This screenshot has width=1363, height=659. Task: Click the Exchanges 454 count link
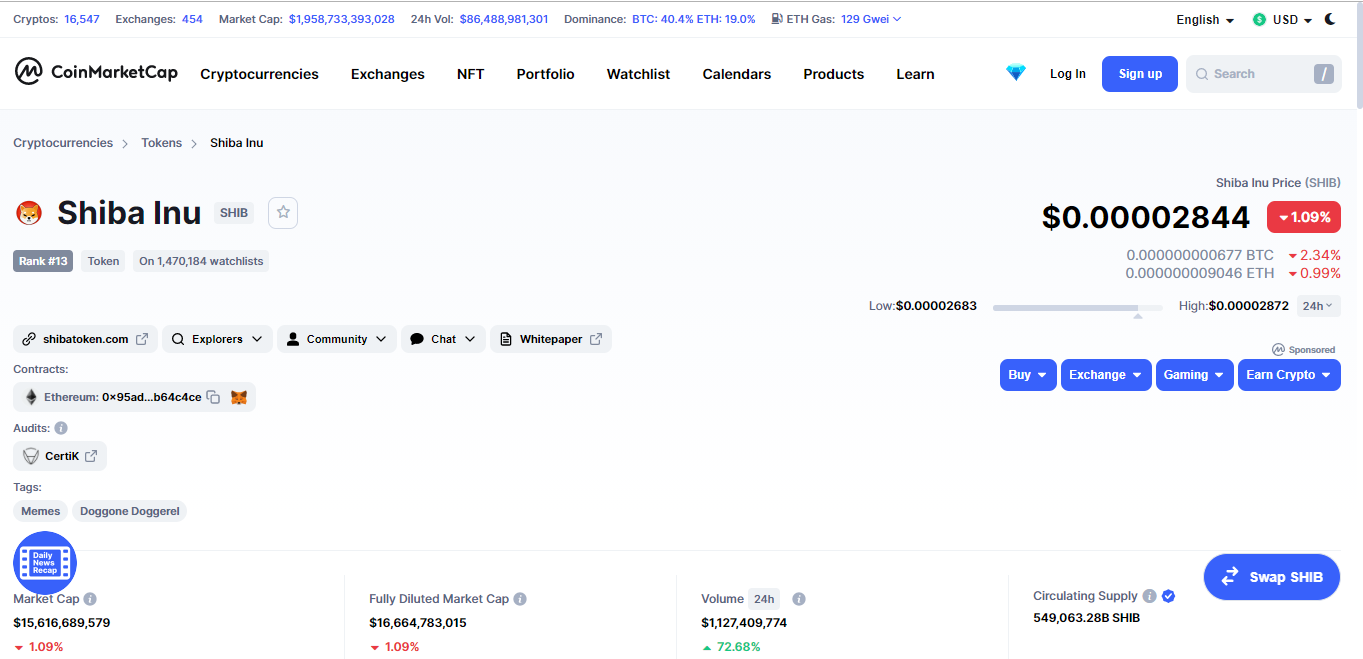click(192, 19)
